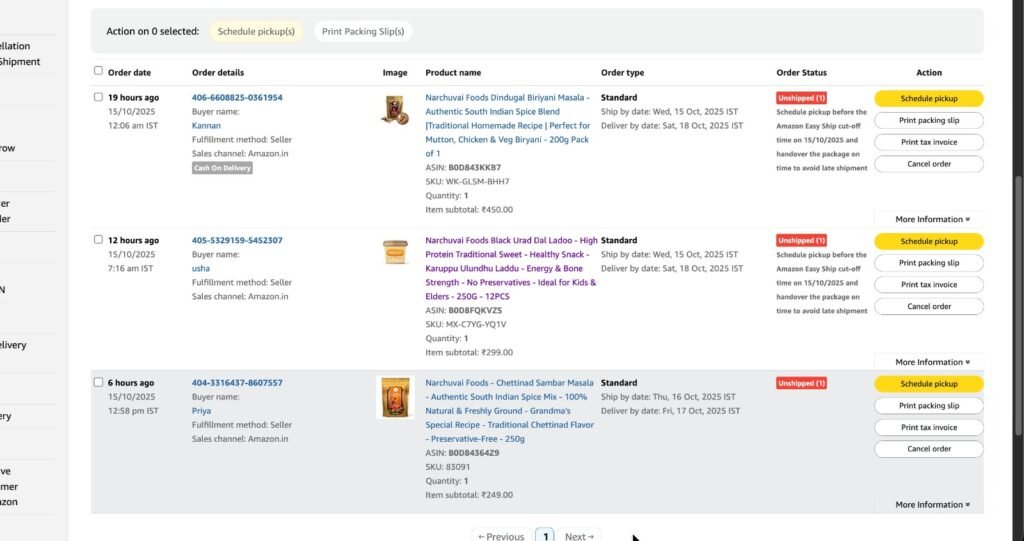Click Urad Dal Ladoo product thumbnail
The image size is (1024, 541).
[x=395, y=252]
